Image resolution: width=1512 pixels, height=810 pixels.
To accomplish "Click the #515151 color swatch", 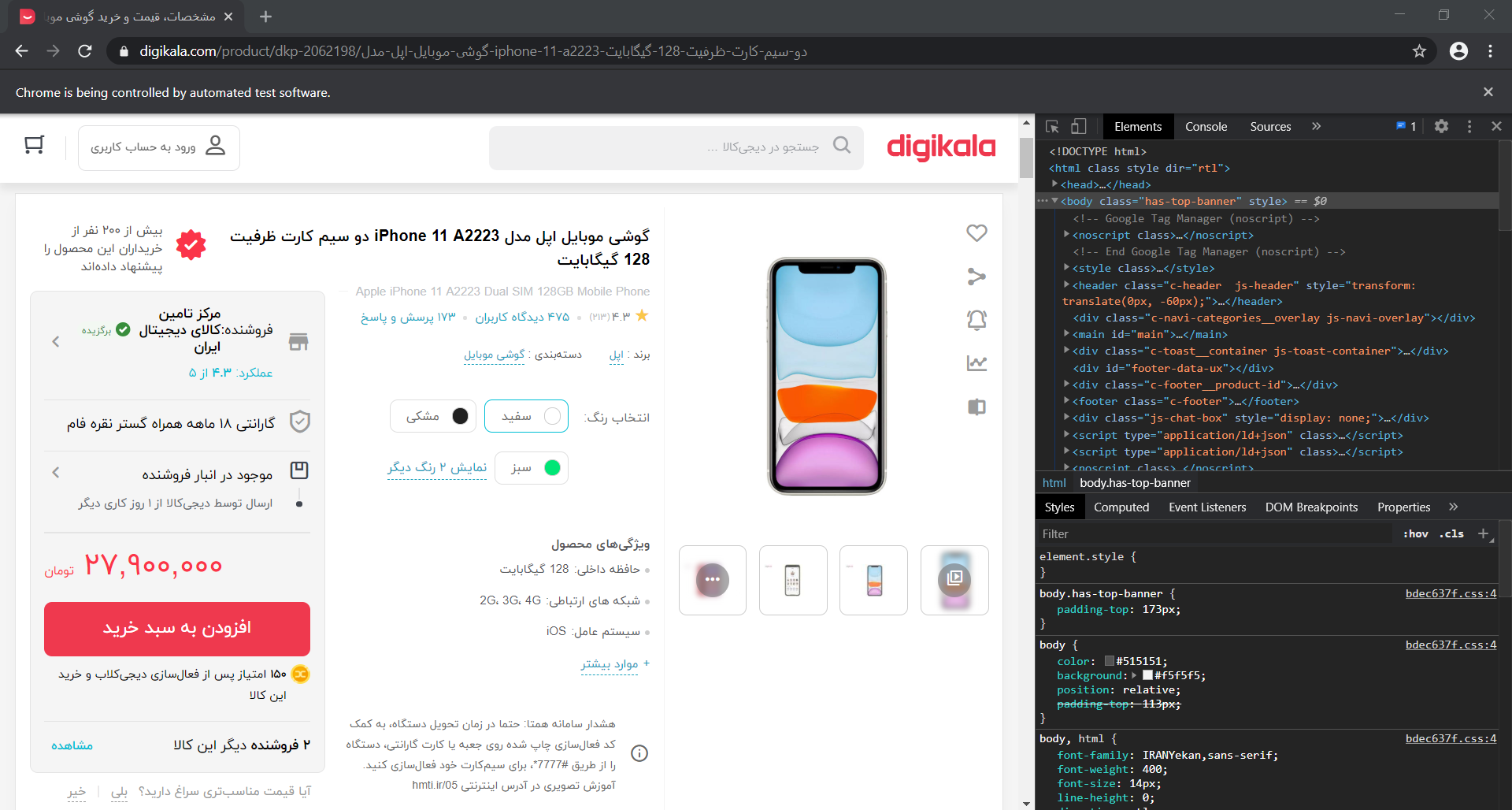I will [x=1109, y=662].
